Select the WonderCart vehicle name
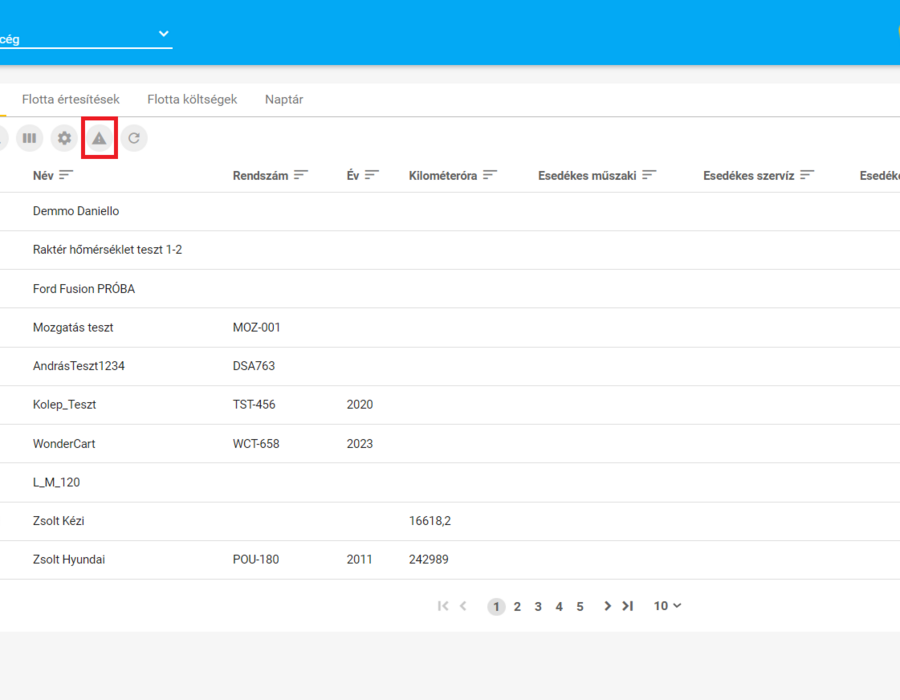 64,444
